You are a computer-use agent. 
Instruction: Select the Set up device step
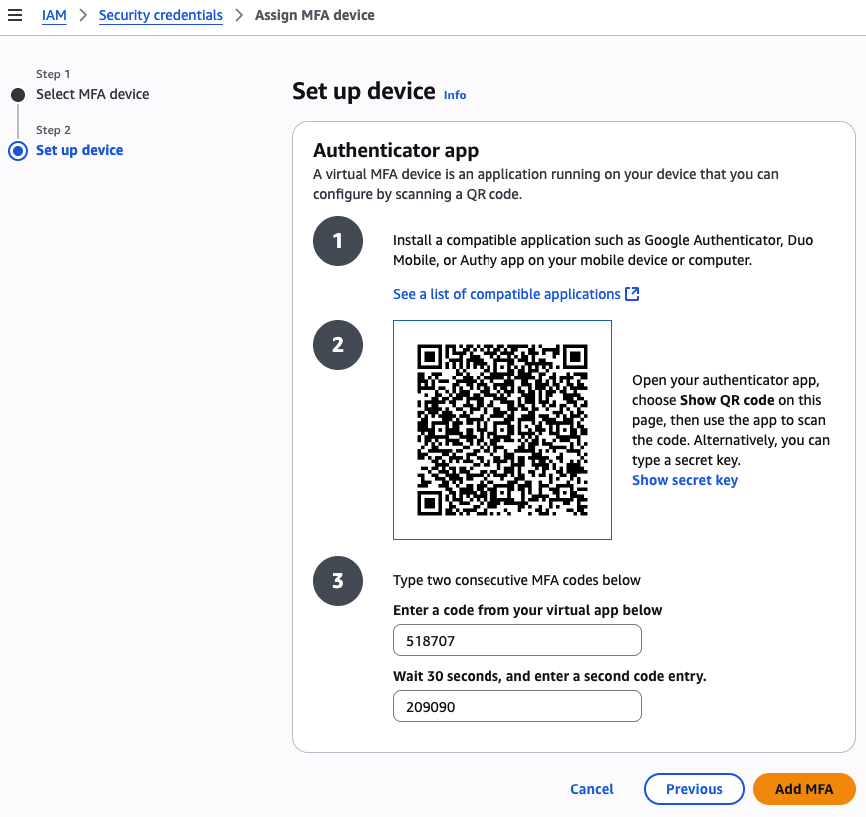click(80, 150)
